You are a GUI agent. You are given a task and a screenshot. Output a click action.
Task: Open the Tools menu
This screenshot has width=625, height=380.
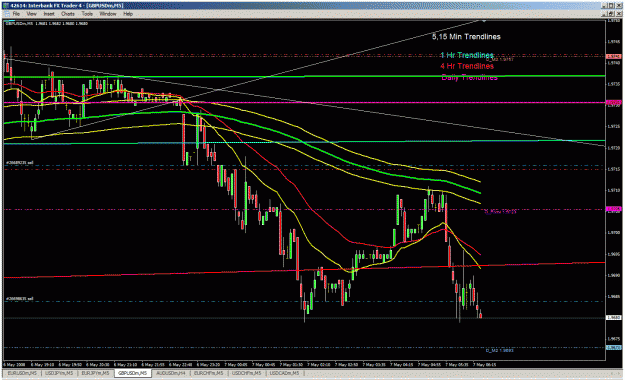pyautogui.click(x=87, y=14)
